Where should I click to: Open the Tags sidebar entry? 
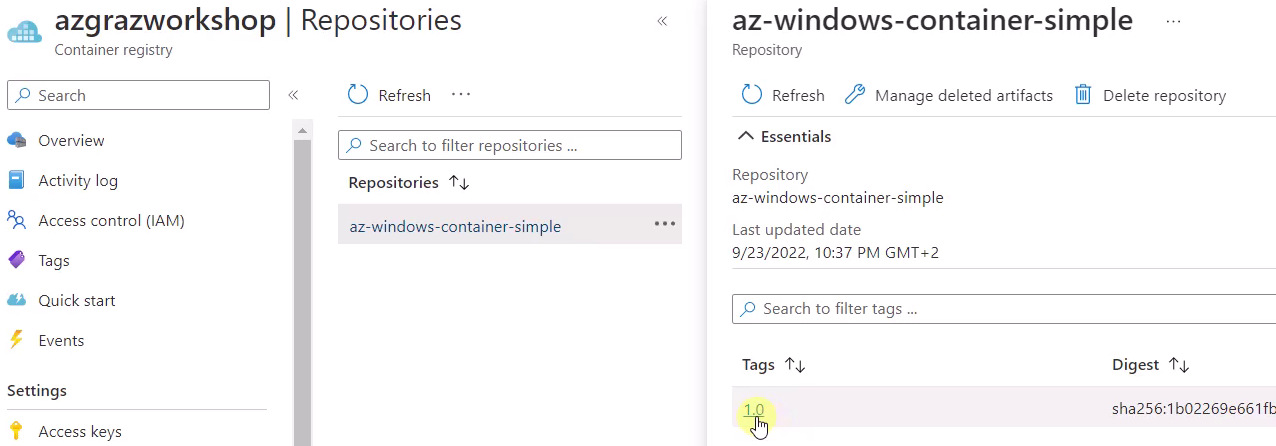tap(54, 261)
